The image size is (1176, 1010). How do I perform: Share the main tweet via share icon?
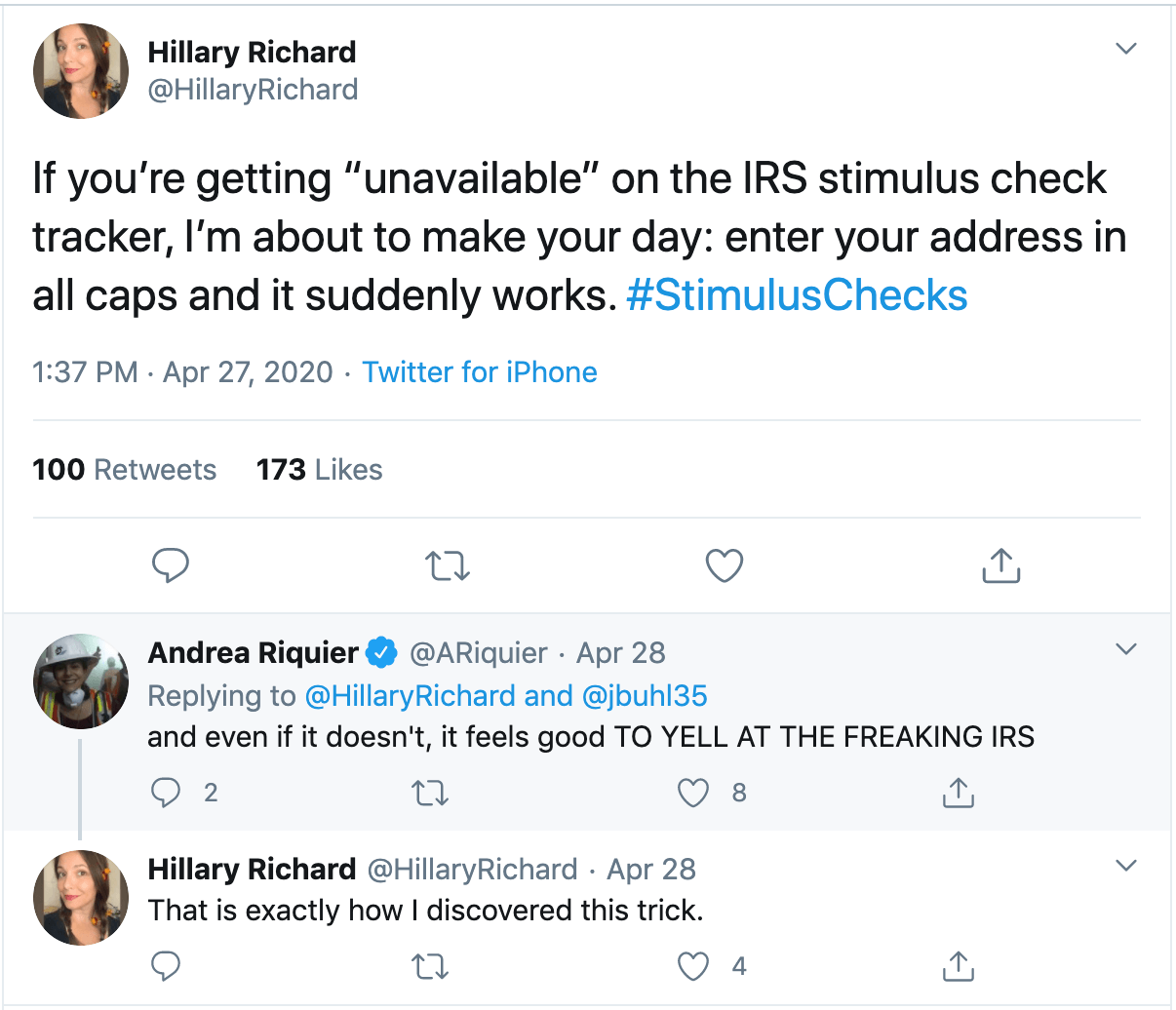pos(1000,565)
